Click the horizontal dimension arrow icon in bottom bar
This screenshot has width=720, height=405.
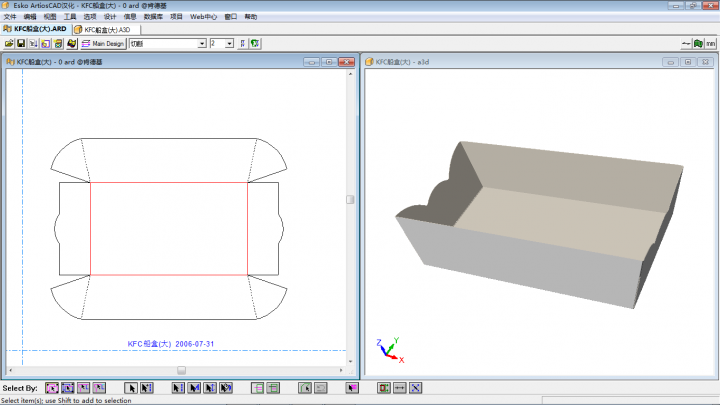[399, 387]
